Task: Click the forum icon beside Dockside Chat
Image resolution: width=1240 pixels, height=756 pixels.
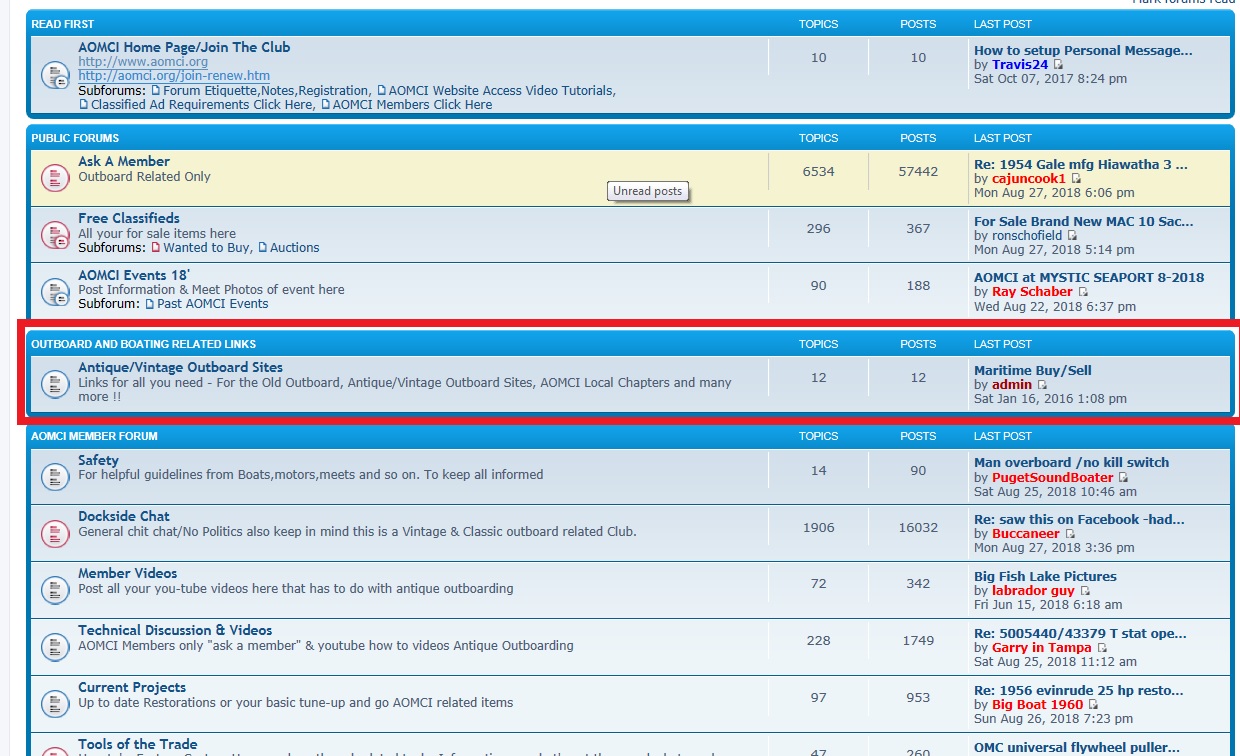Action: (54, 533)
